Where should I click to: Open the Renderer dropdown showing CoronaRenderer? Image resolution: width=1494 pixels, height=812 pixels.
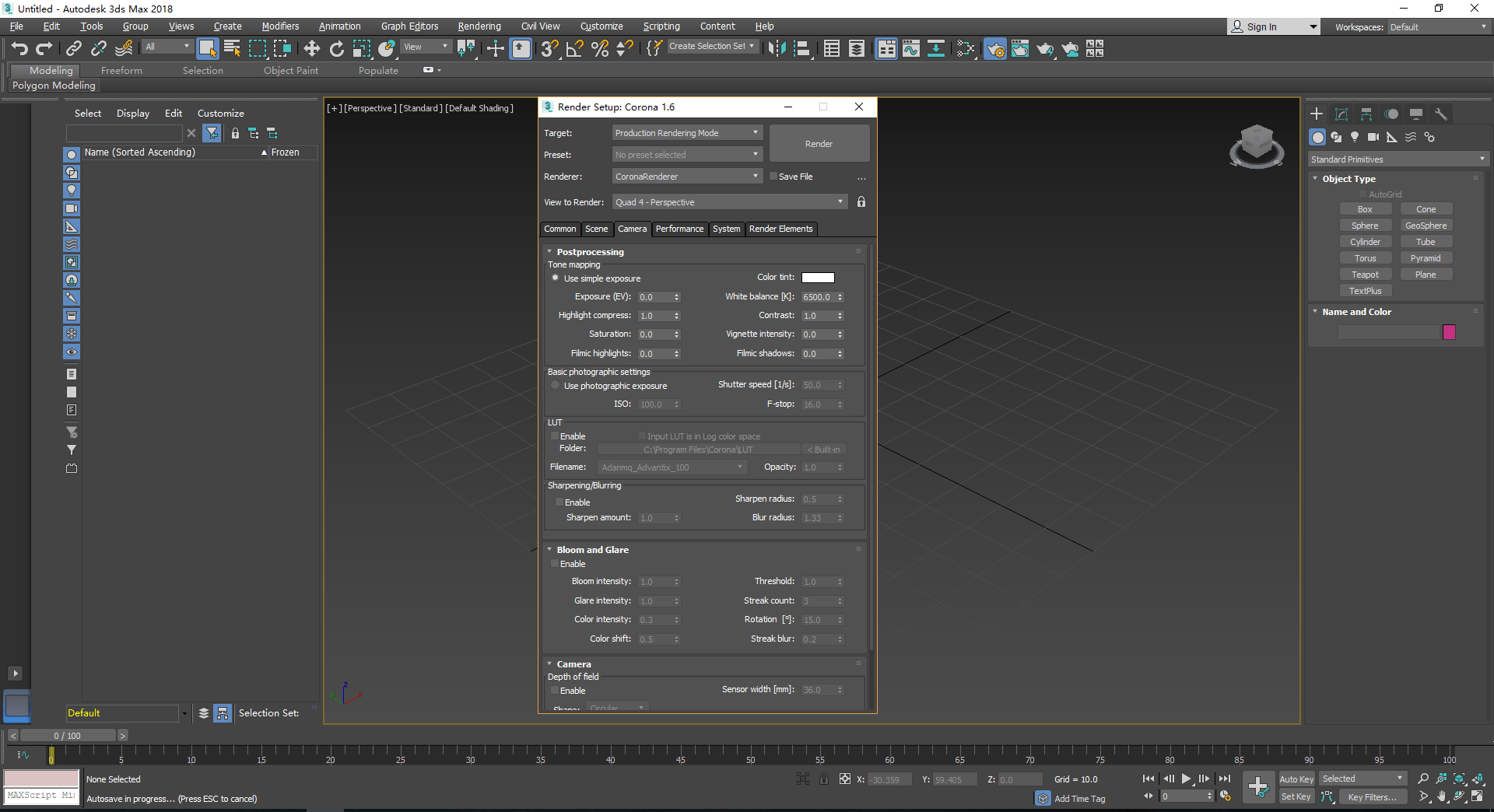pos(686,177)
